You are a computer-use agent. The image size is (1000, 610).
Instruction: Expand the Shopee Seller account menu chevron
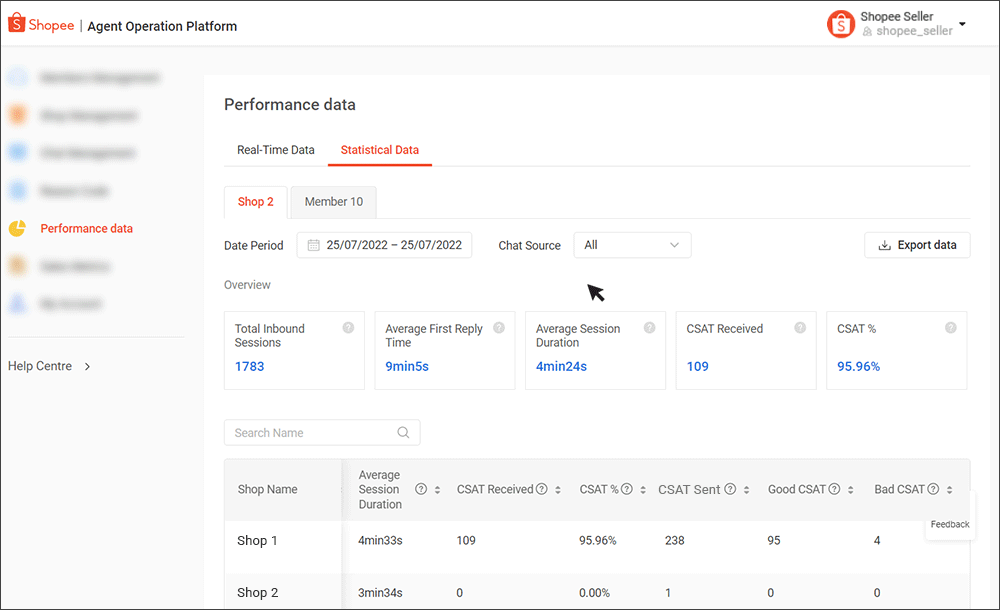pyautogui.click(x=961, y=22)
